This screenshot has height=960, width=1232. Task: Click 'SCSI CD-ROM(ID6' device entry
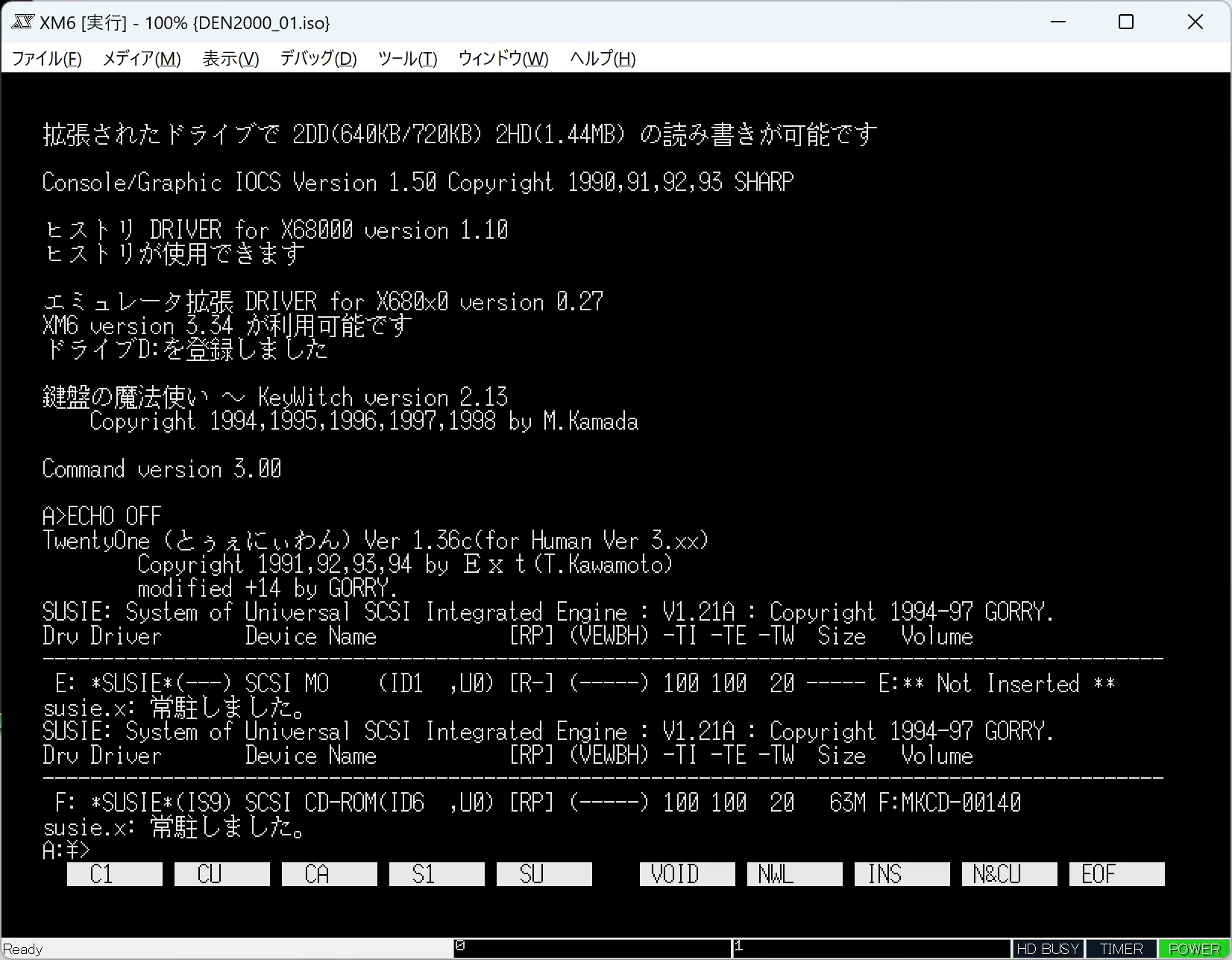pyautogui.click(x=335, y=803)
